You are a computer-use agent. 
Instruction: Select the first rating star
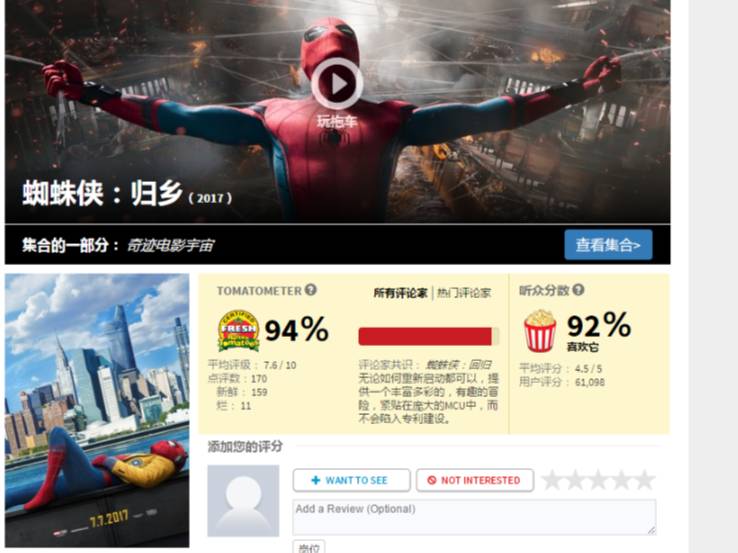pyautogui.click(x=552, y=480)
